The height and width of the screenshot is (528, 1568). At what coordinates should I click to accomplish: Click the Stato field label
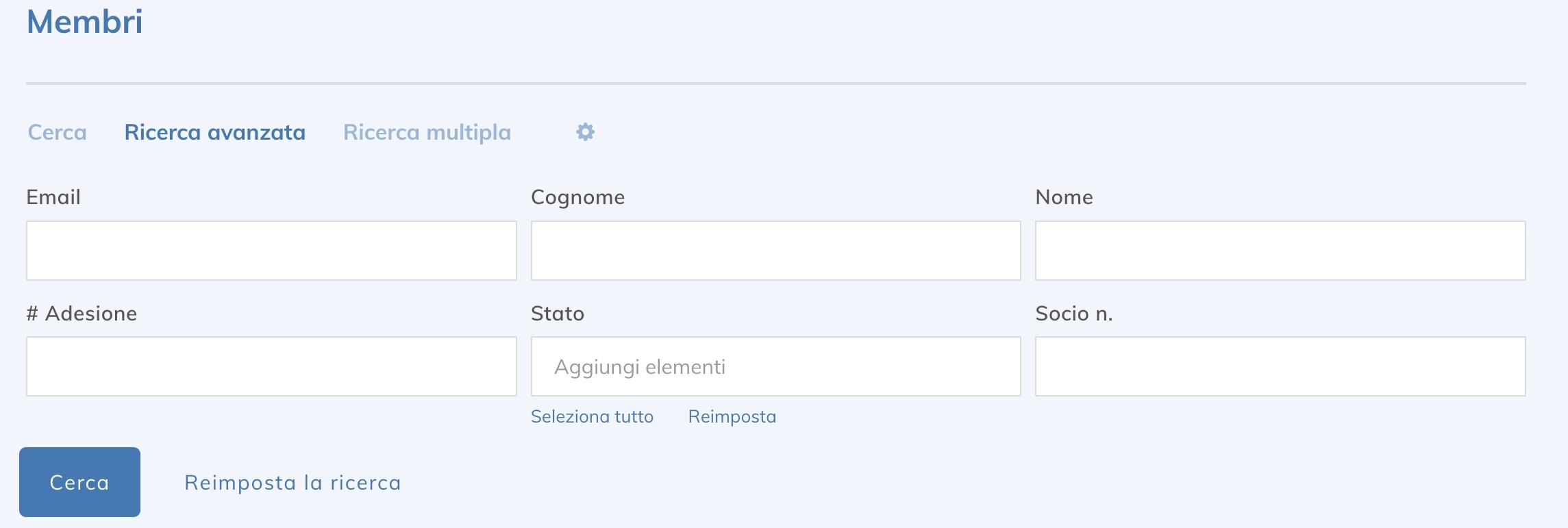click(x=558, y=314)
